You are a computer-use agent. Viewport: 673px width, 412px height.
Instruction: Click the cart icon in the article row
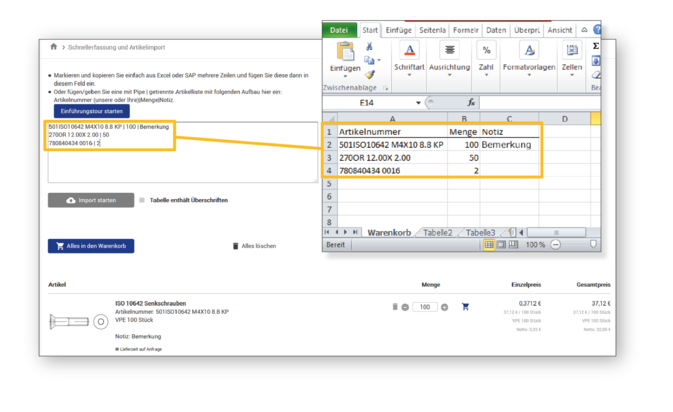465,307
